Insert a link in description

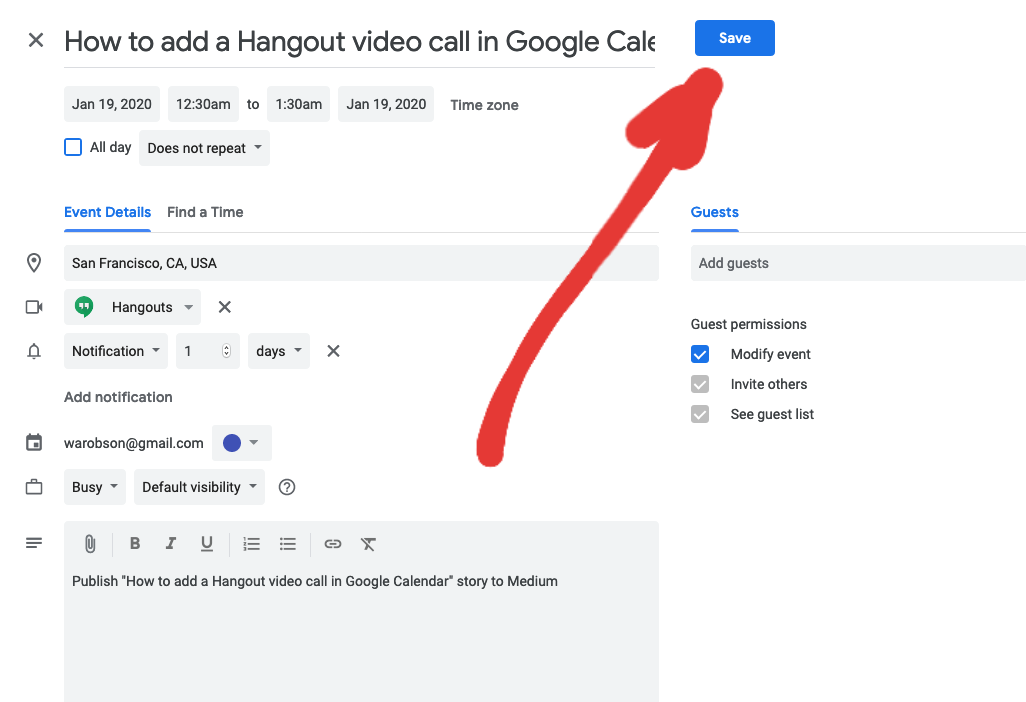333,544
